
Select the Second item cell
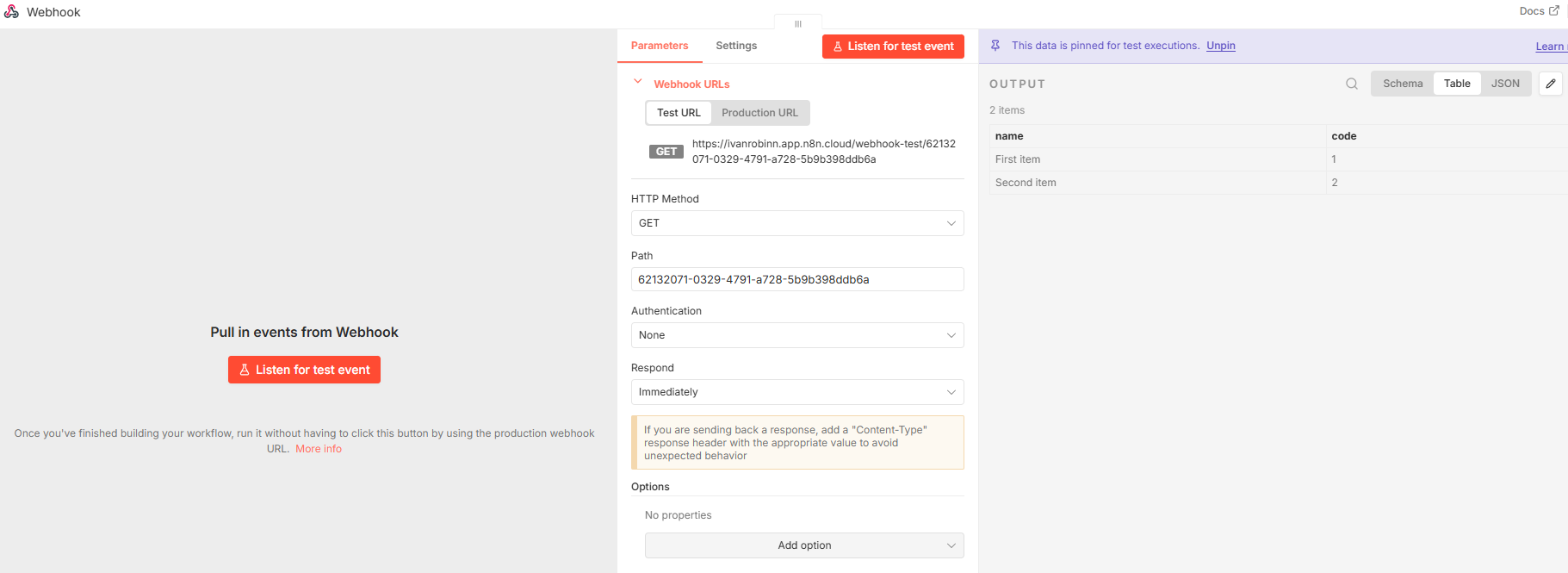(x=1157, y=183)
